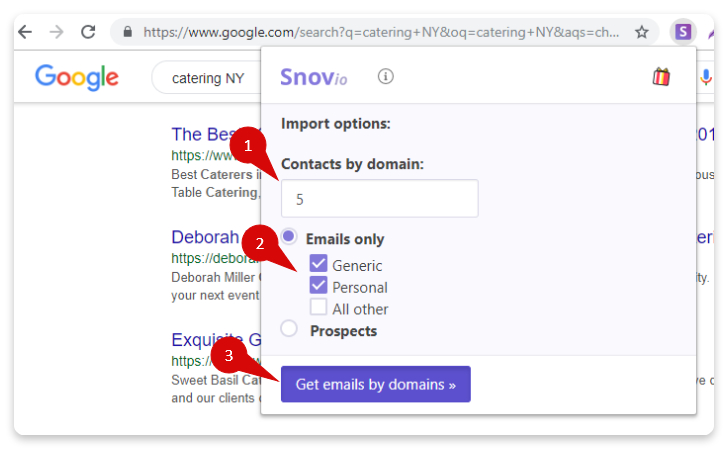The image size is (728, 449).
Task: Uncheck the Generic checkbox
Action: (x=318, y=263)
